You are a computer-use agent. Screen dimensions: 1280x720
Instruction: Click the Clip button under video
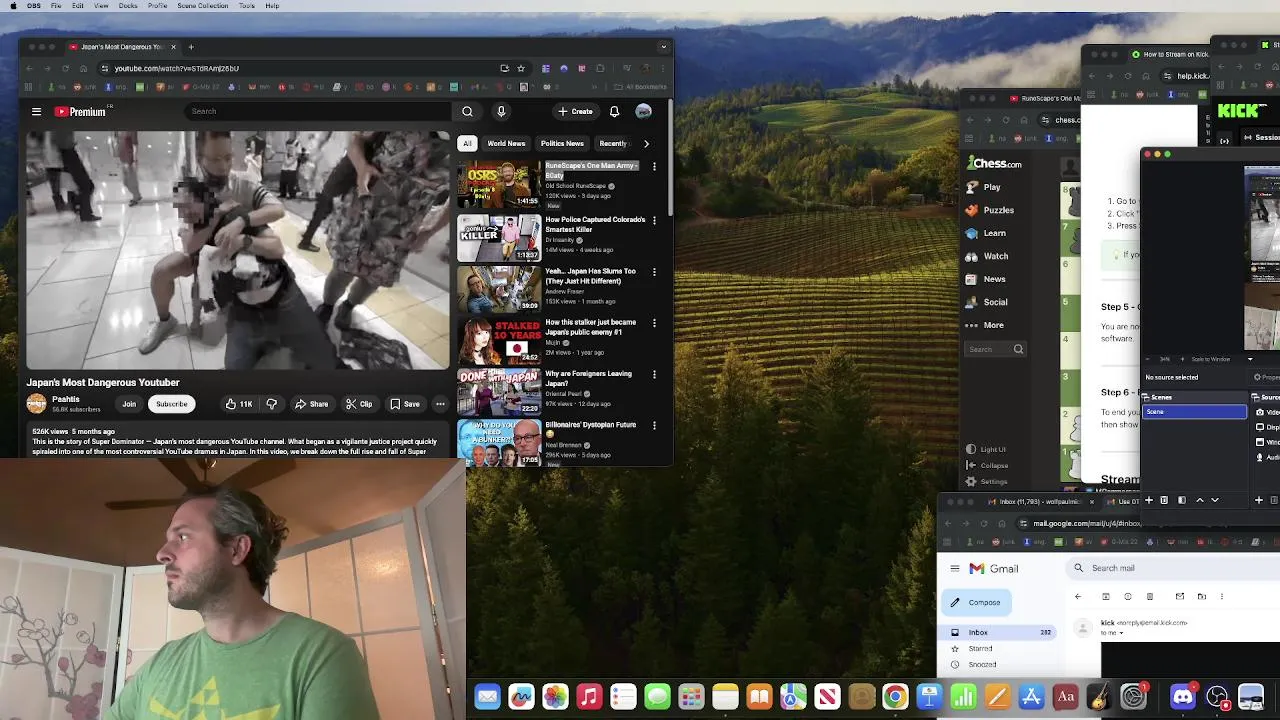tap(359, 404)
